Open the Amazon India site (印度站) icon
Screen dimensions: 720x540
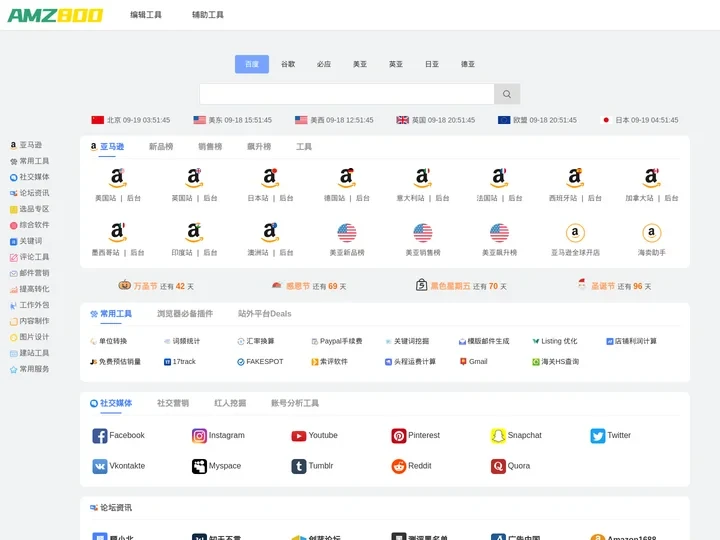(194, 232)
